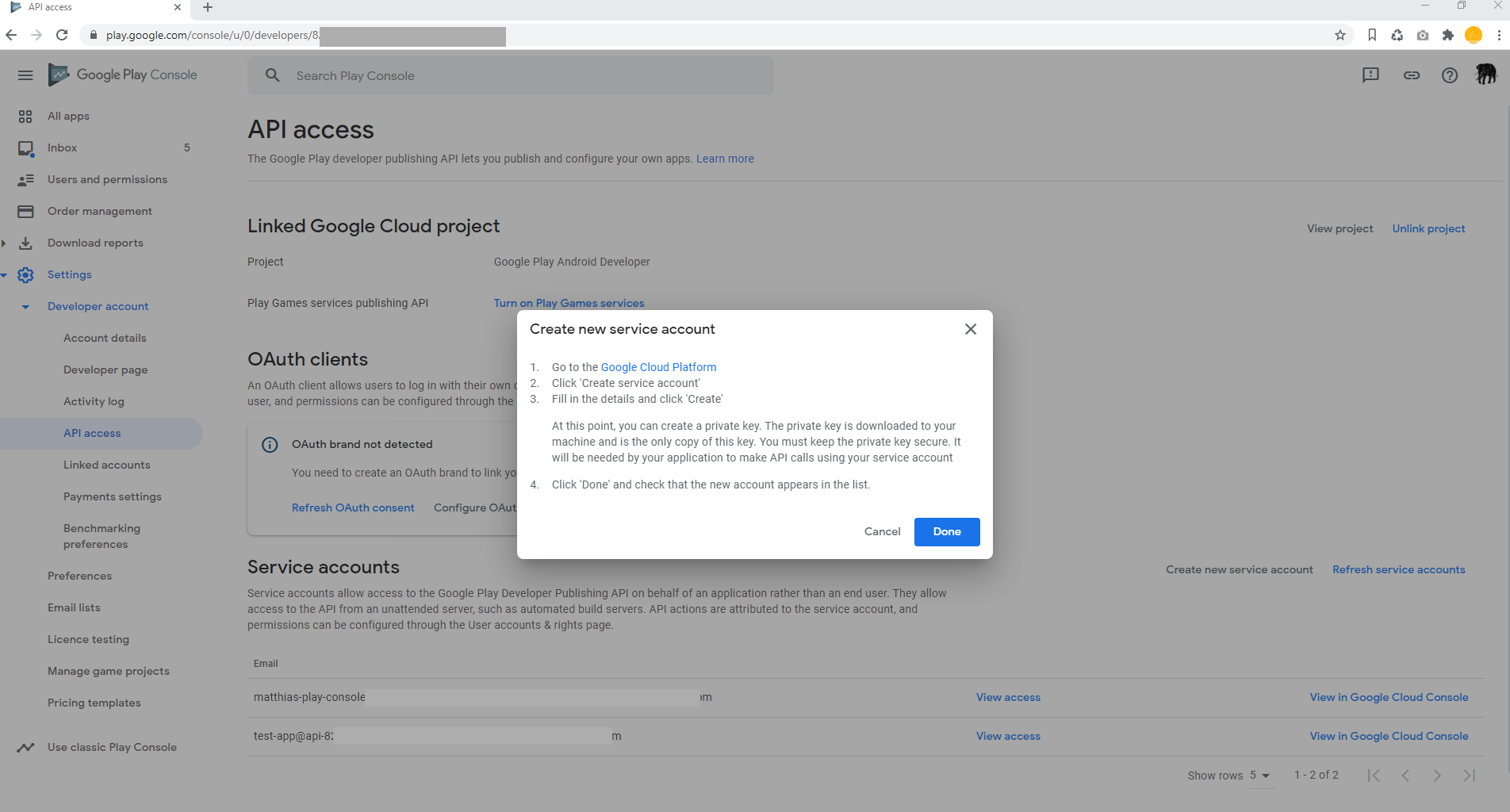The image size is (1510, 812).
Task: Open the help question mark icon
Action: tap(1449, 75)
